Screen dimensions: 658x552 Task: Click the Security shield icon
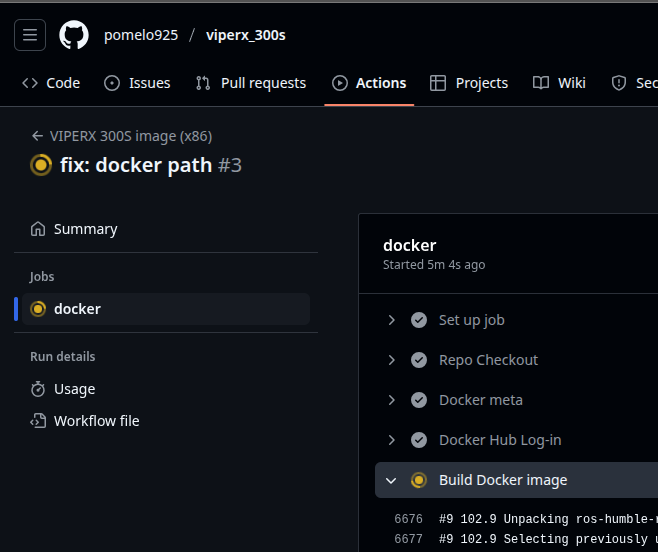619,83
